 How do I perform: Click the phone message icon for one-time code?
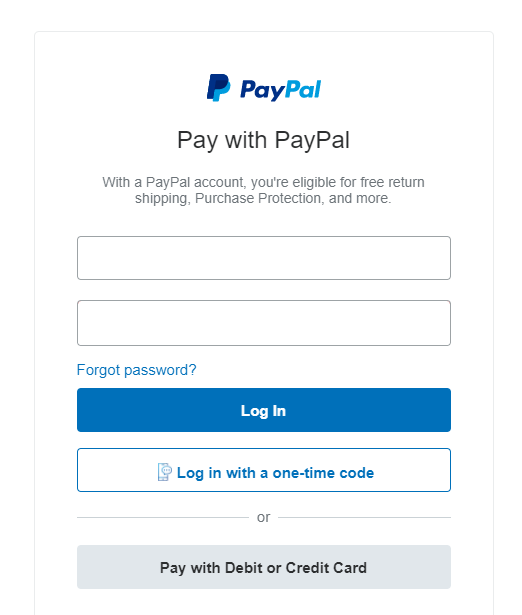(x=165, y=472)
